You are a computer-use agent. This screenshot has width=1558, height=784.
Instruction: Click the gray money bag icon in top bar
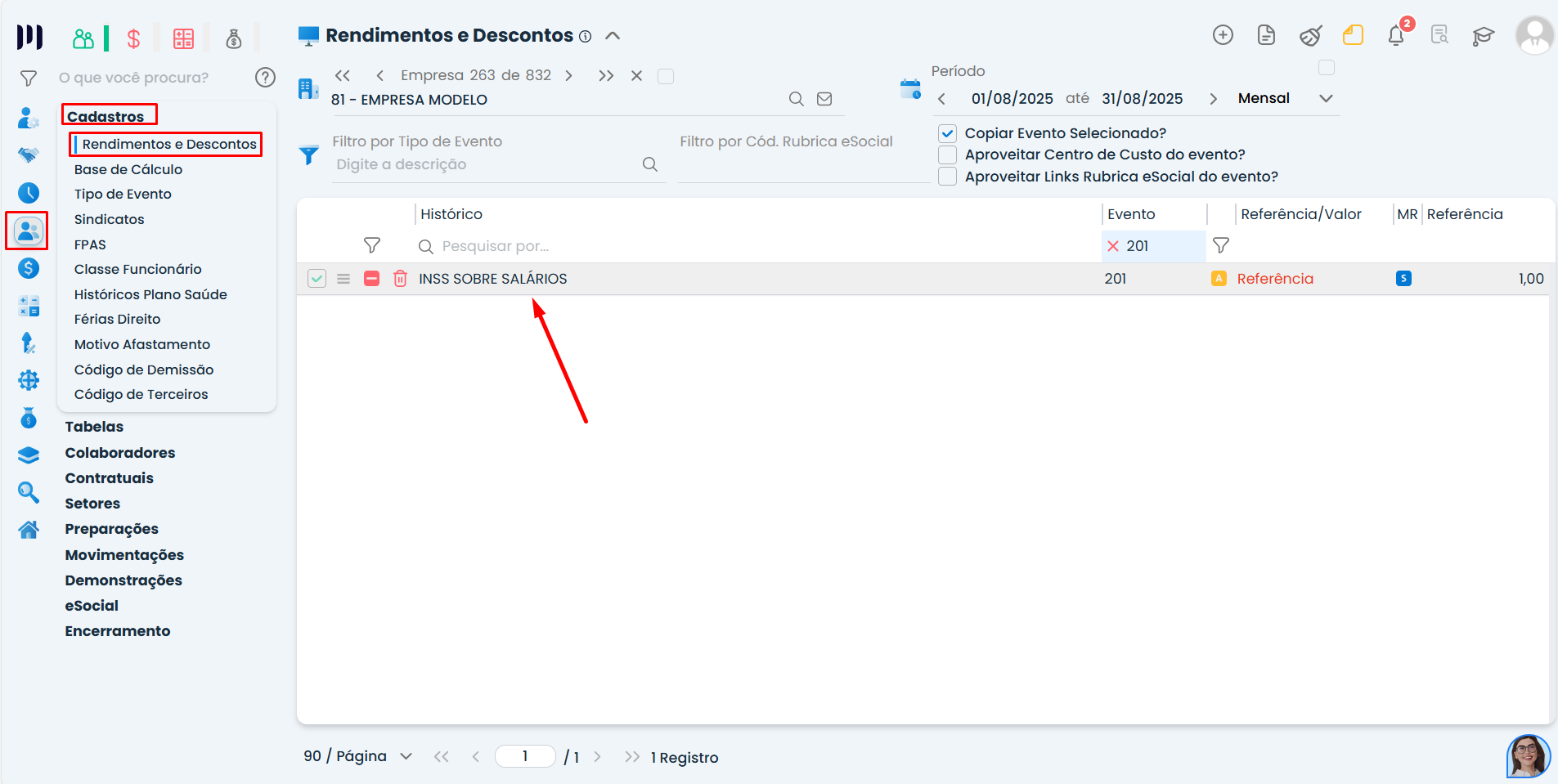[x=234, y=38]
